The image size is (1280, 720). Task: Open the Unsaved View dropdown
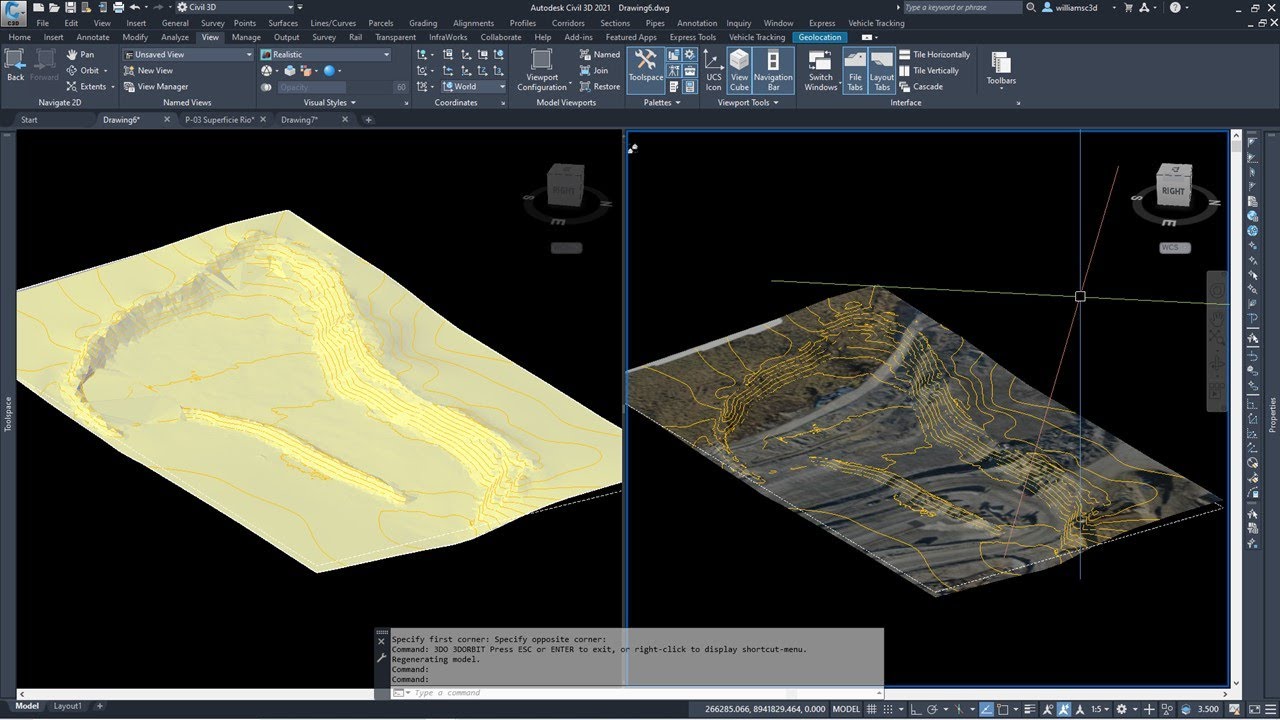click(x=188, y=55)
